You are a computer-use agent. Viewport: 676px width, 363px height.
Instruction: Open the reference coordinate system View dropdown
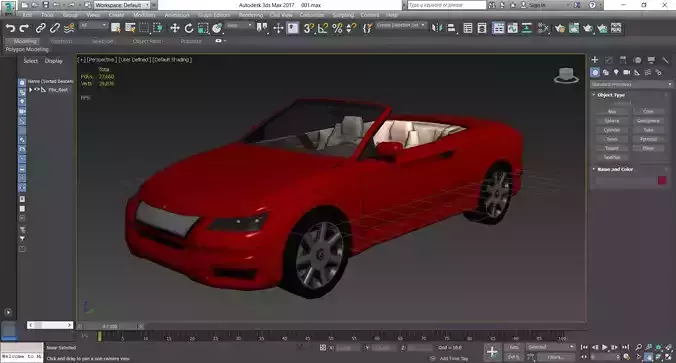[239, 26]
